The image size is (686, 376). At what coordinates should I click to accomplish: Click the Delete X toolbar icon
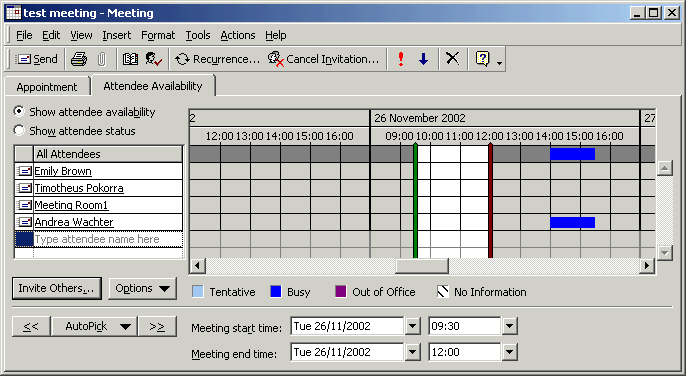tap(452, 58)
